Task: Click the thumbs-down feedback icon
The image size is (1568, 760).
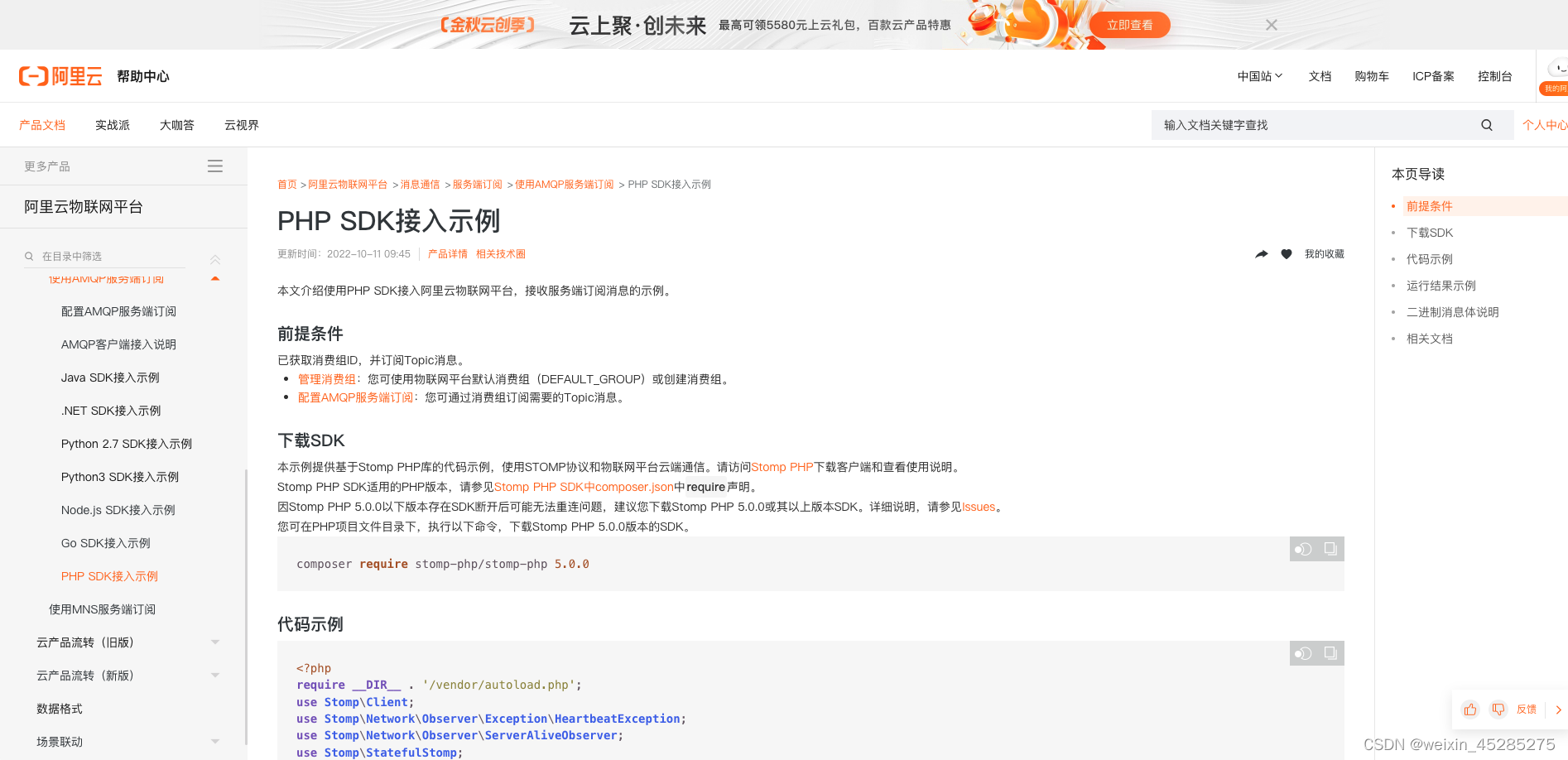Action: (x=1498, y=709)
